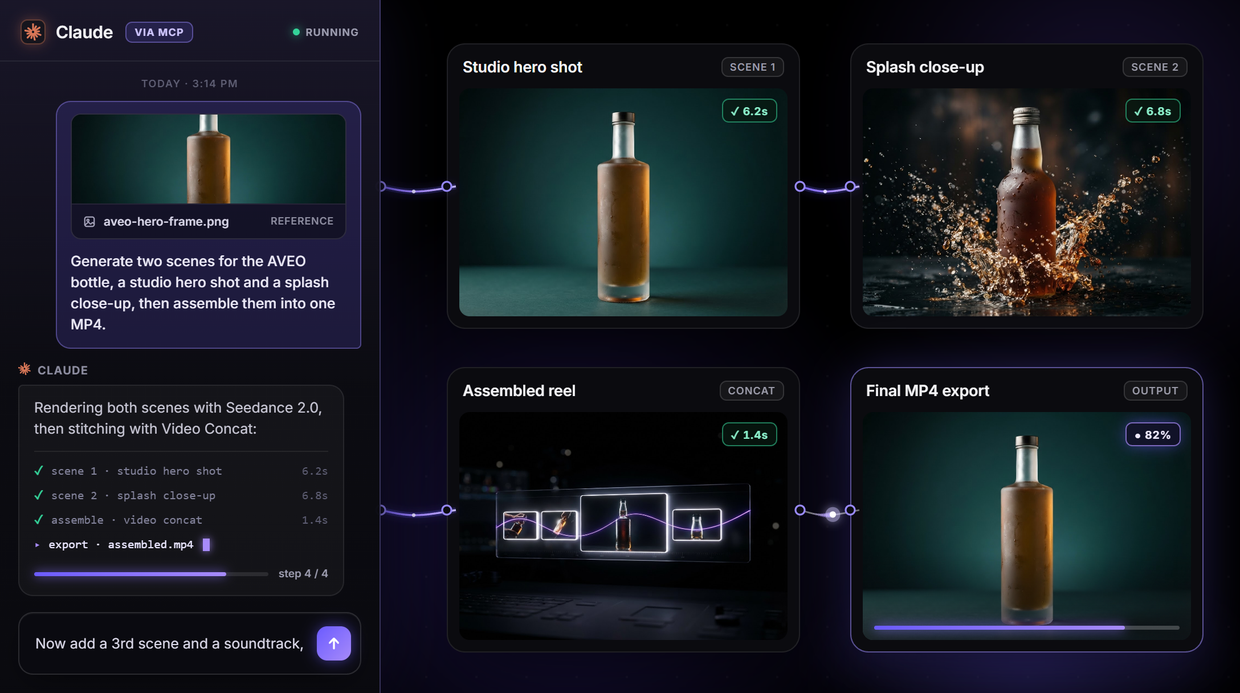This screenshot has width=1240, height=693.
Task: Send the message with the purple arrow button
Action: tap(334, 643)
